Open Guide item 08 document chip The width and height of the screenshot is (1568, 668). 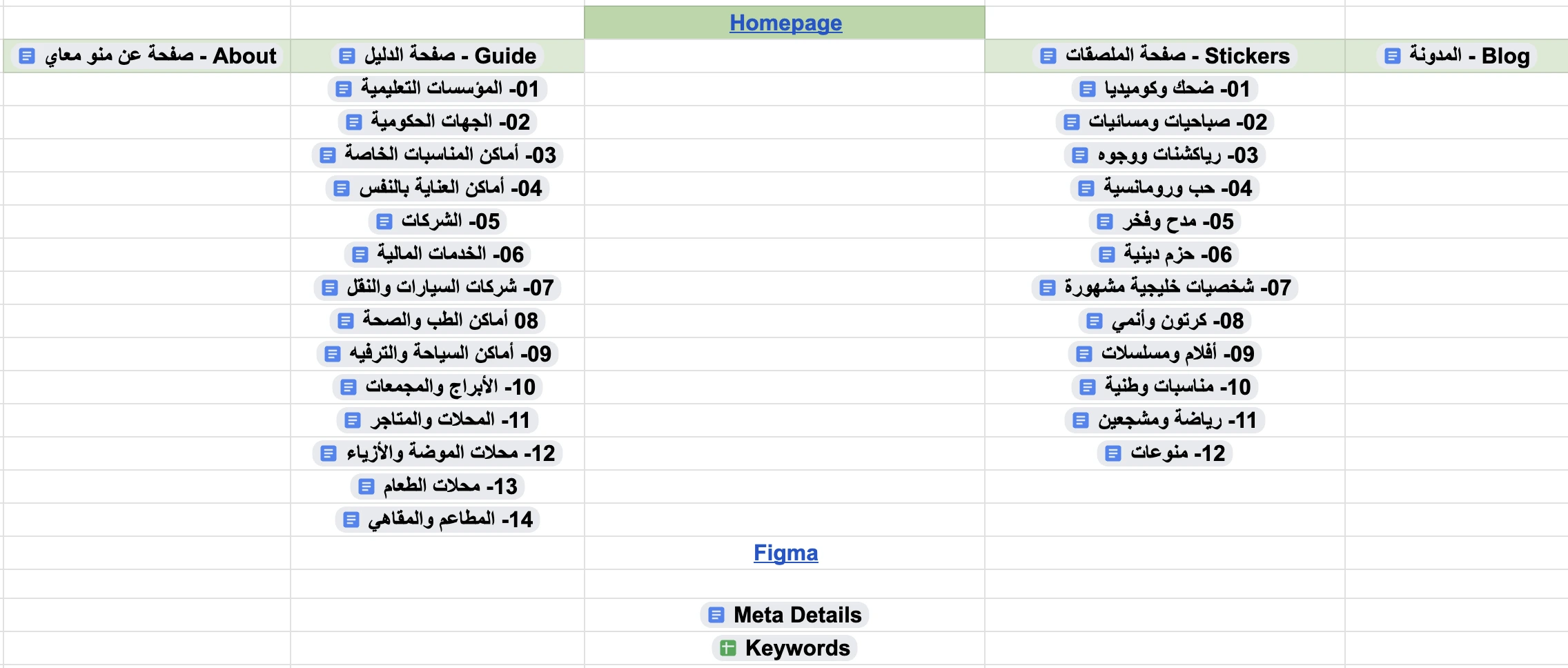click(x=450, y=321)
